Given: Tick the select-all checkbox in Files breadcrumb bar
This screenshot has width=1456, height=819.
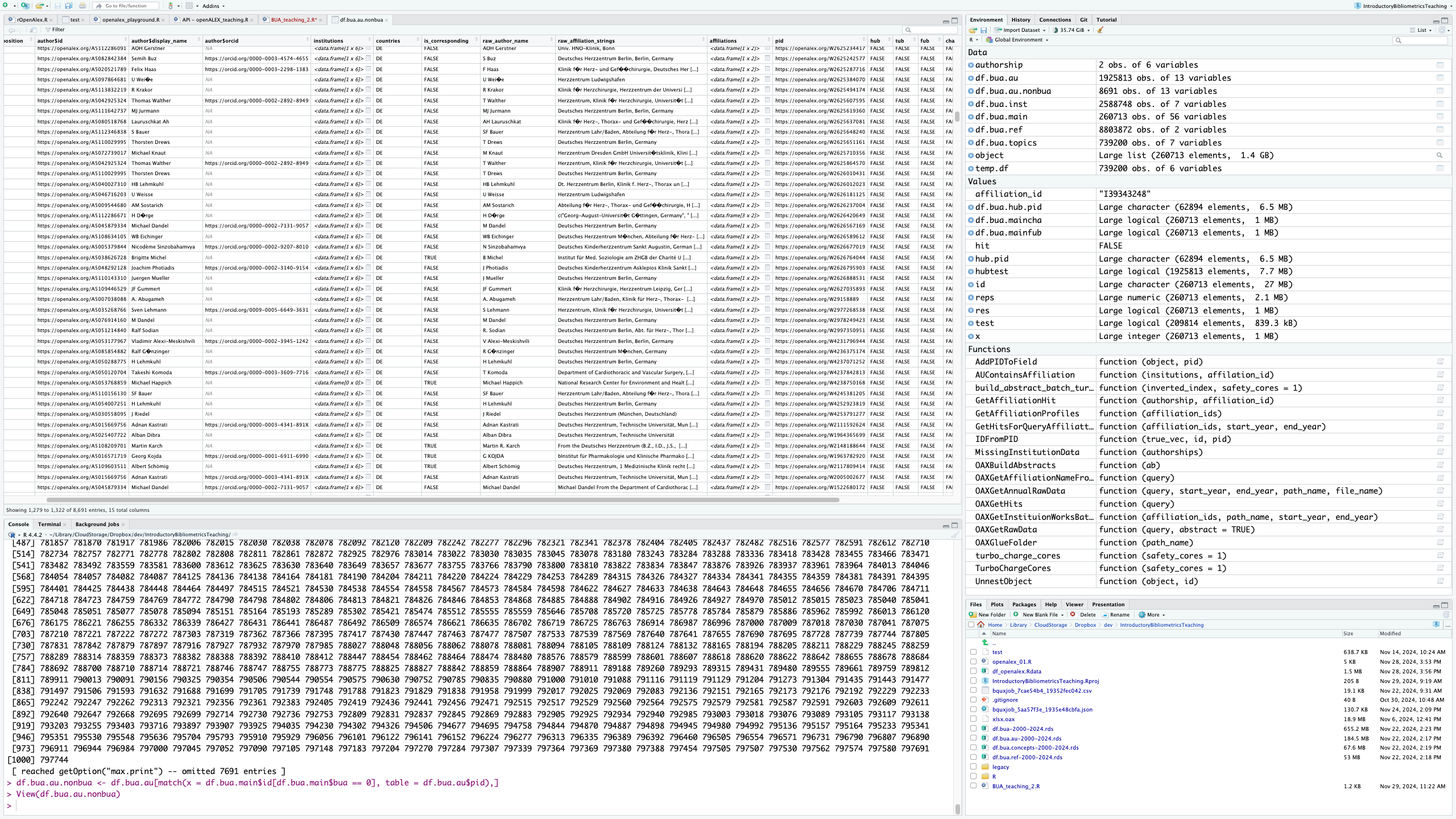Looking at the screenshot, I should [971, 624].
